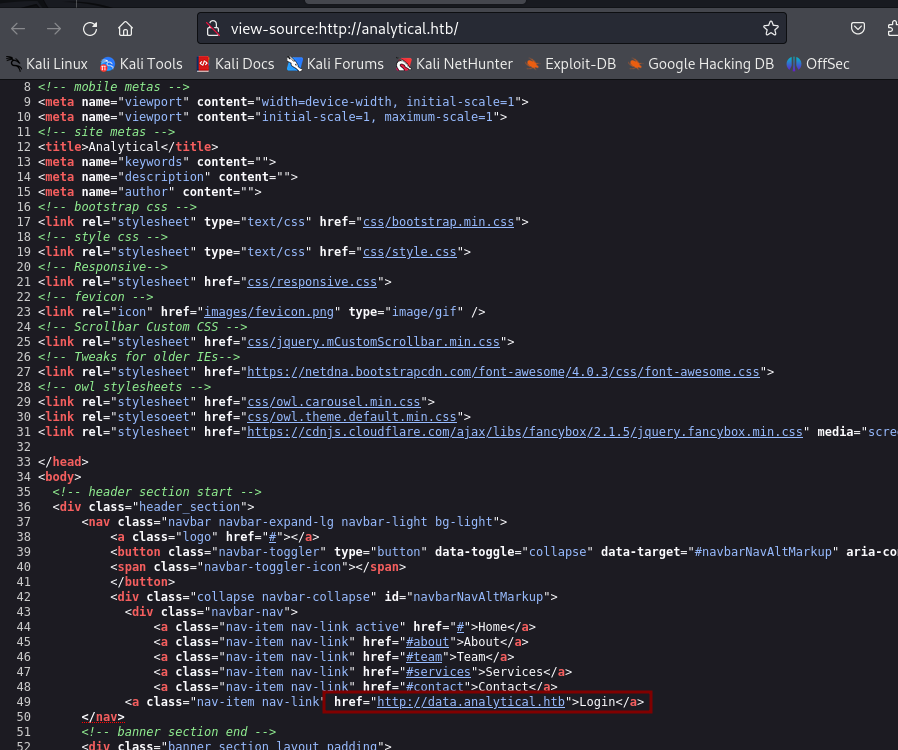Click the browser Back arrow
898x750 pixels.
coord(18,29)
